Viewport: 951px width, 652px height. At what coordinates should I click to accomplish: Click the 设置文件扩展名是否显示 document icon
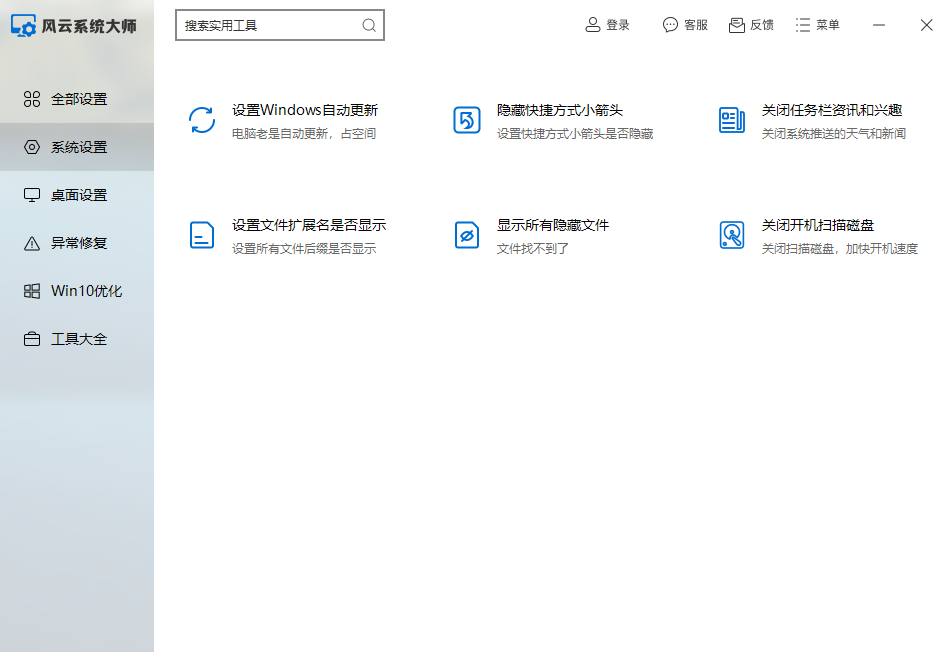tap(201, 235)
